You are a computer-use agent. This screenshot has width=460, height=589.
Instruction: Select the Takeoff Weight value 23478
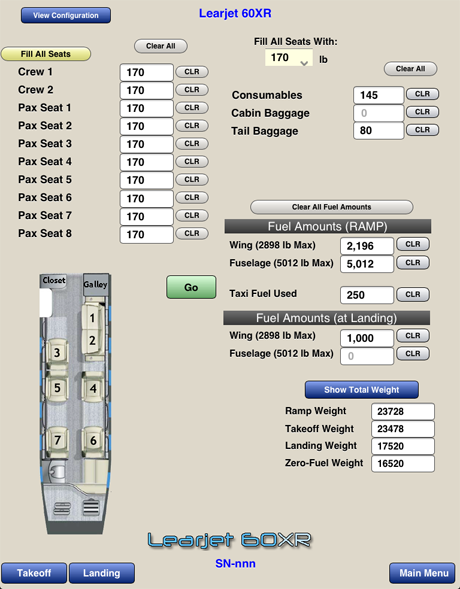pos(403,429)
